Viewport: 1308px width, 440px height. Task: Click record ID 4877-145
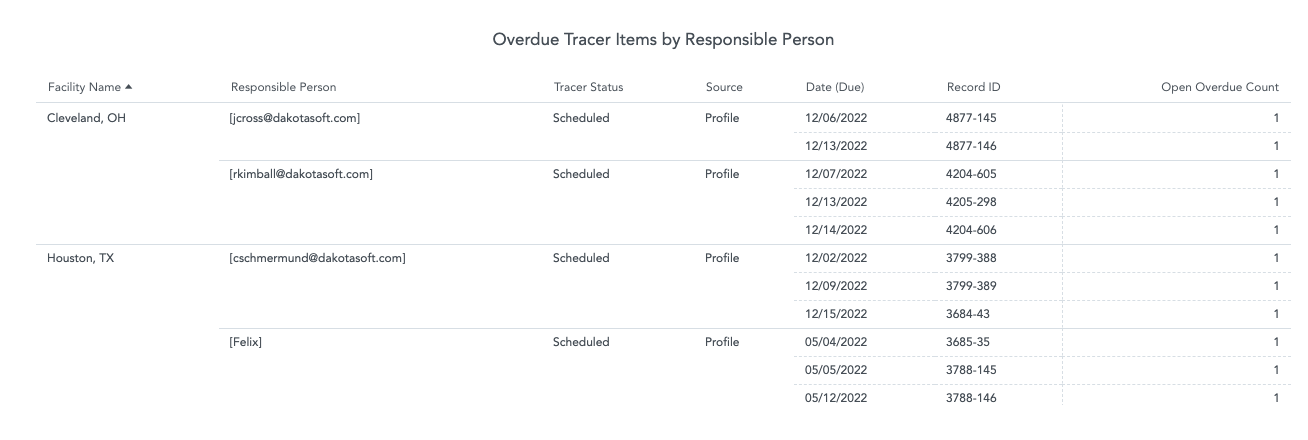point(971,118)
